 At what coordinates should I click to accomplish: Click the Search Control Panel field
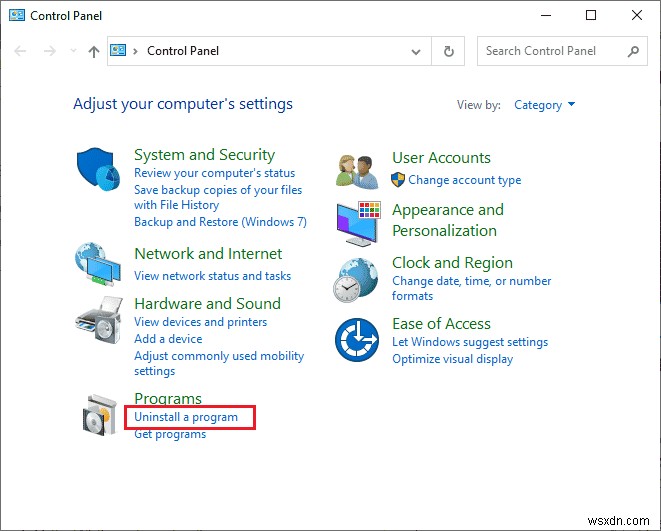coord(553,51)
